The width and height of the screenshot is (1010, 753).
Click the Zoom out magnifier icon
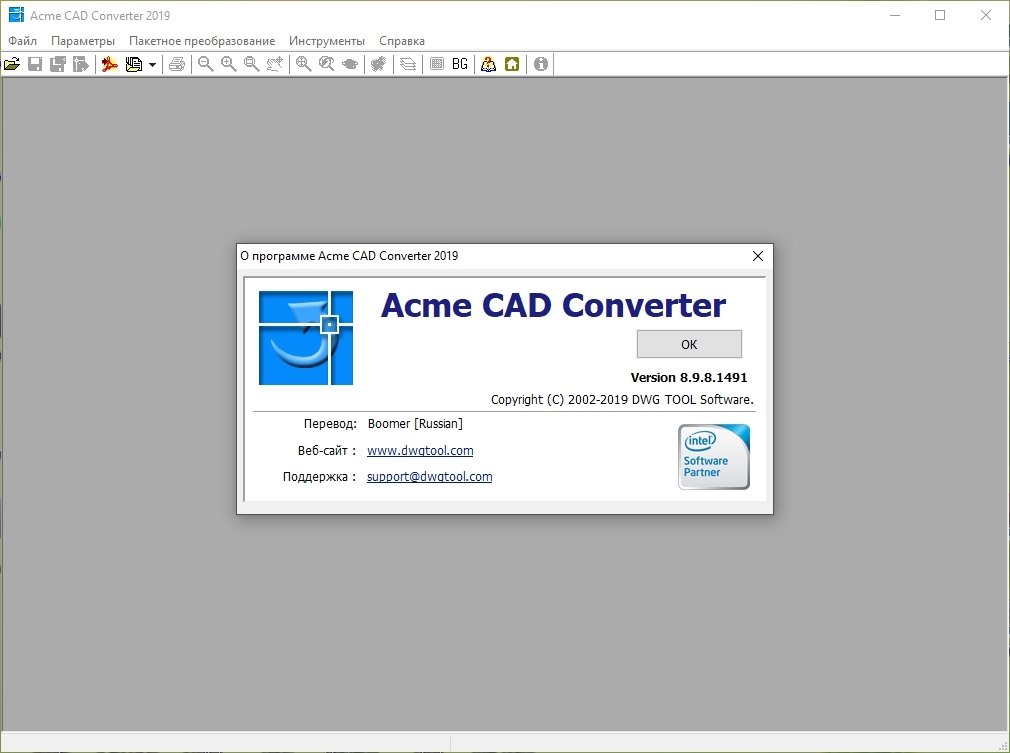205,64
